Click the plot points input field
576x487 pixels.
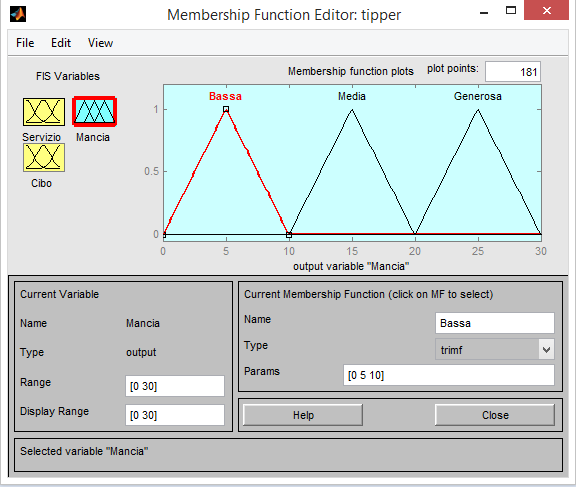[x=513, y=72]
